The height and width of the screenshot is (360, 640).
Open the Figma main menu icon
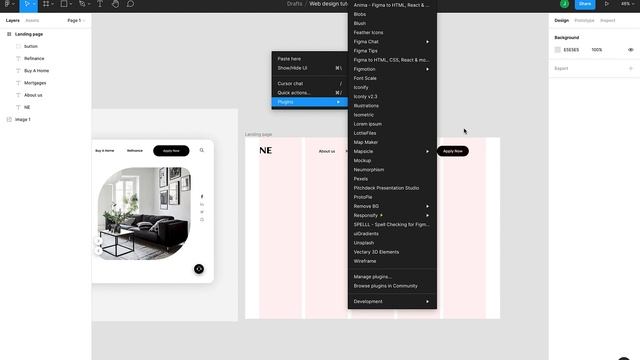pos(7,4)
